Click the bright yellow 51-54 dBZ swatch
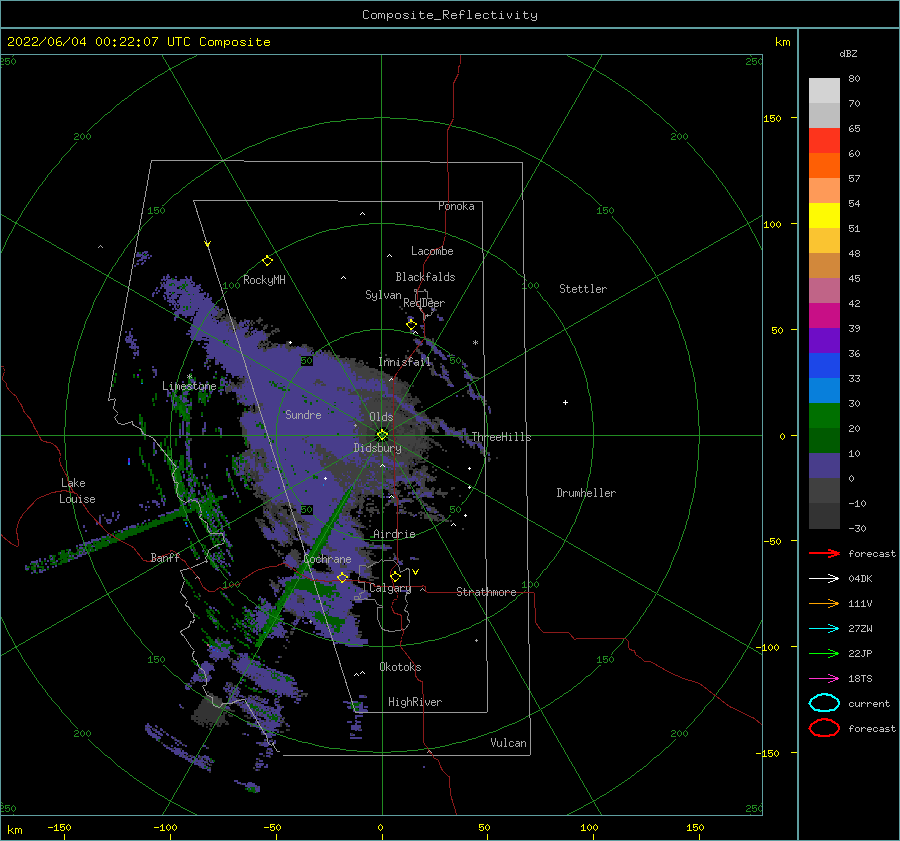This screenshot has height=841, width=900. coord(824,216)
